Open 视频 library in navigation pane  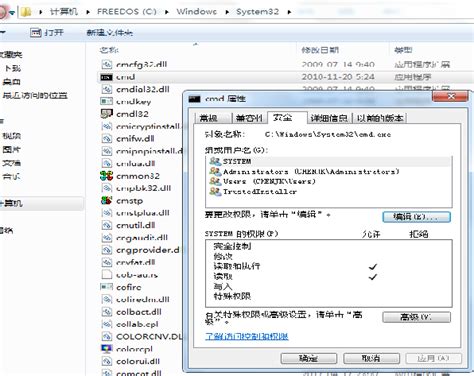click(11, 136)
